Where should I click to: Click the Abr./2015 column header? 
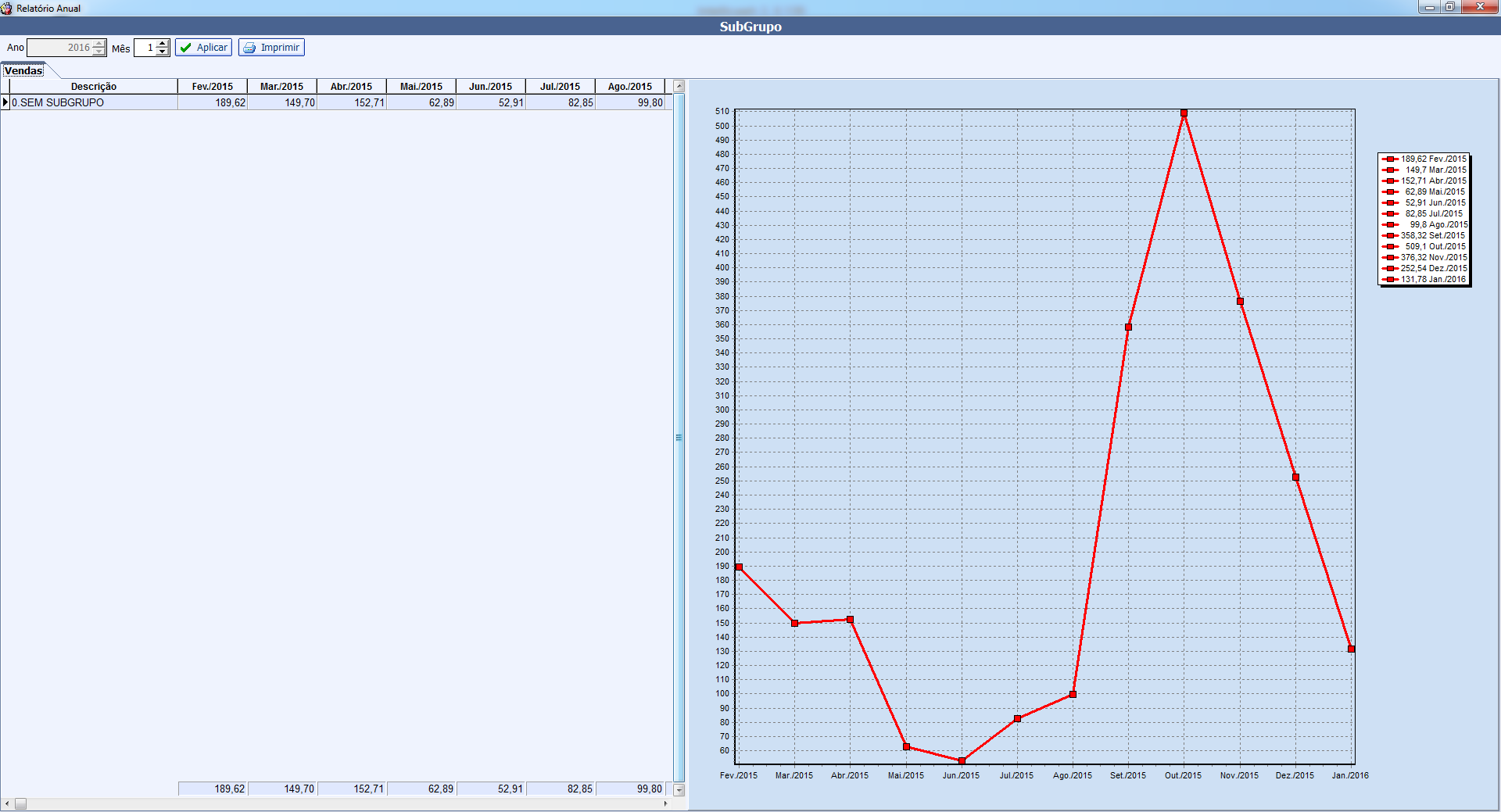point(352,86)
